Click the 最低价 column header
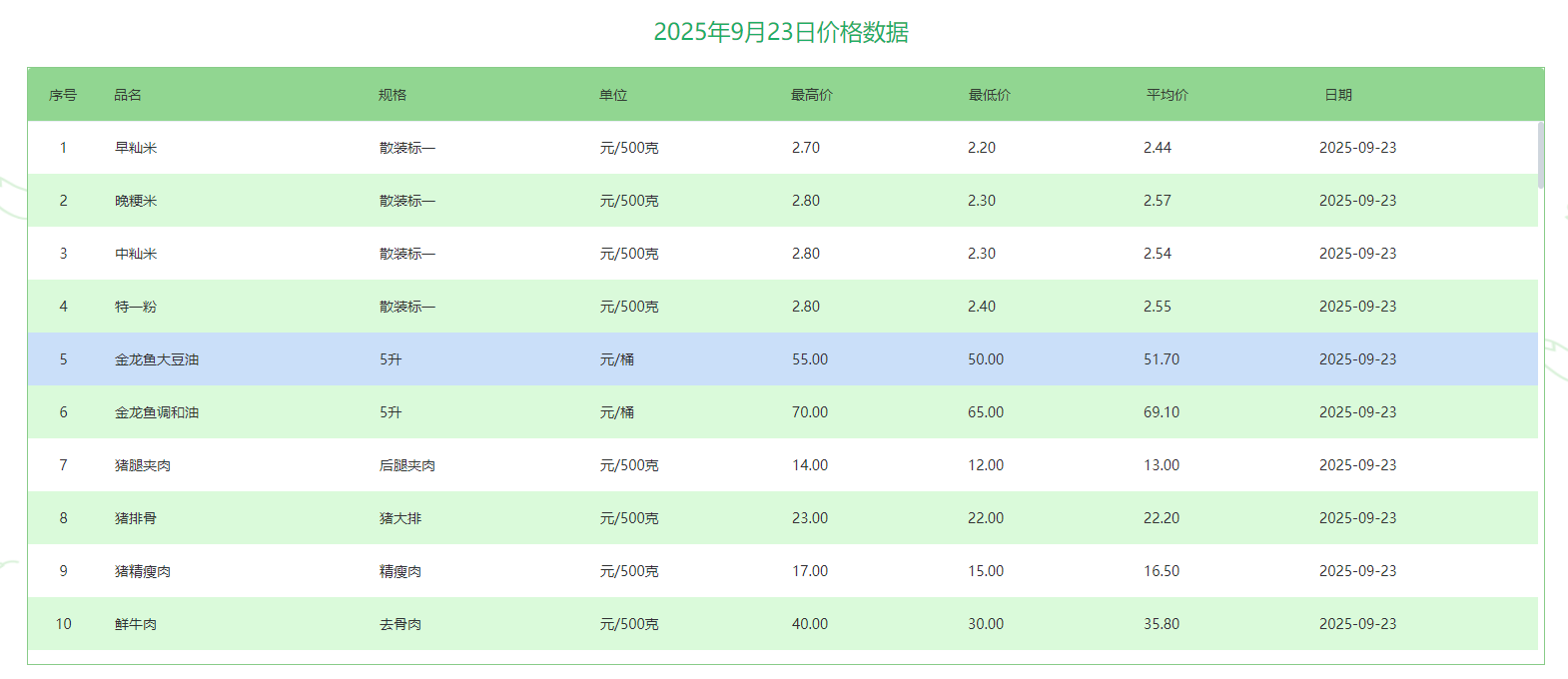 (990, 95)
